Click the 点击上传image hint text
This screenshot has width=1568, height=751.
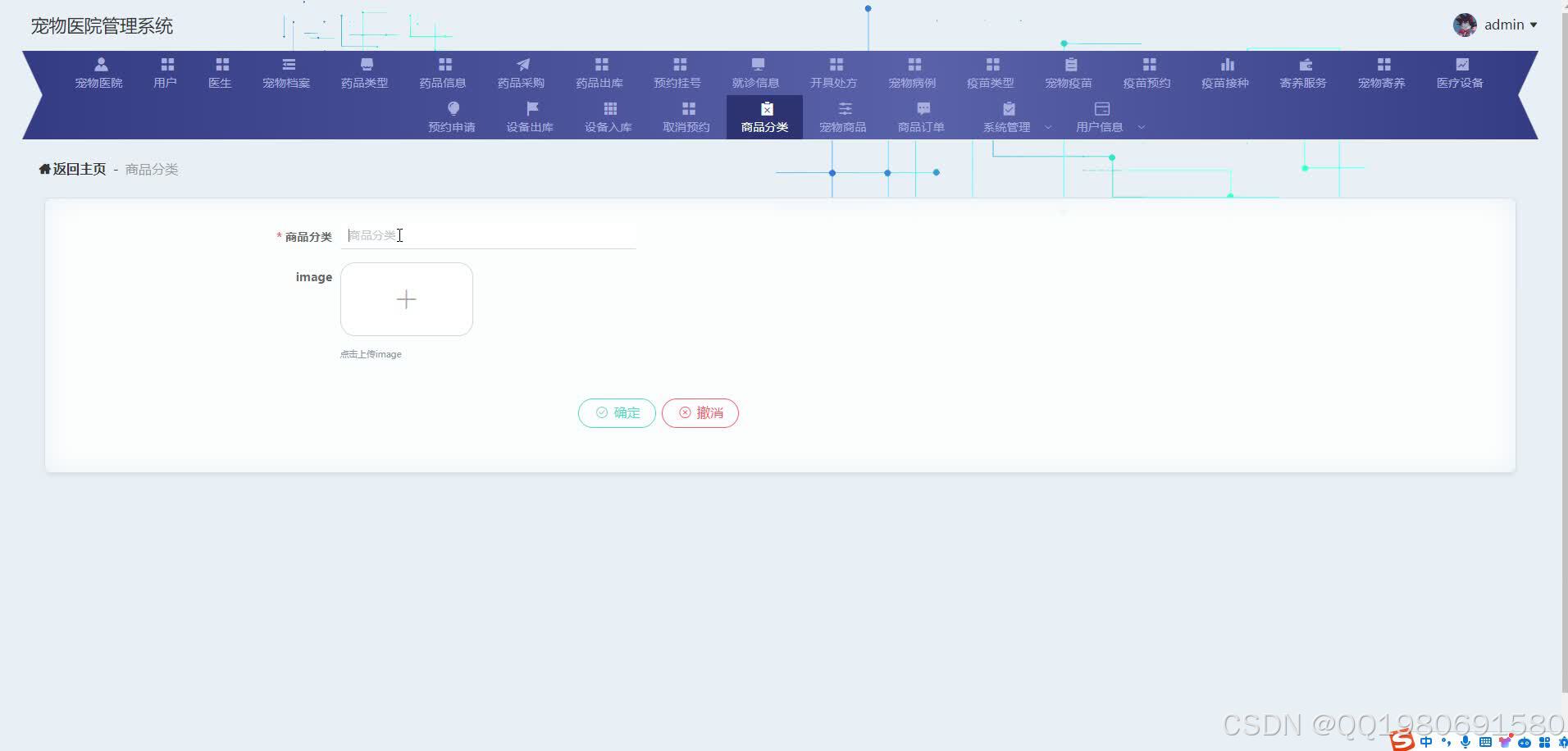(x=371, y=354)
